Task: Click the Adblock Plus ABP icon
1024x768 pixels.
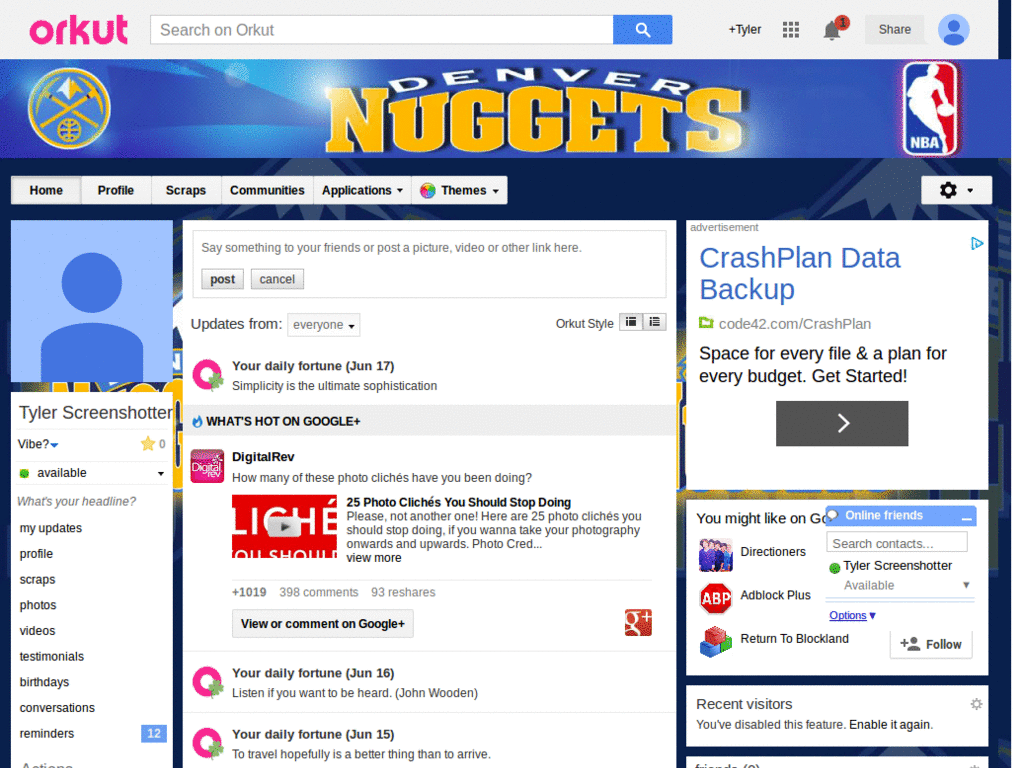Action: point(716,598)
